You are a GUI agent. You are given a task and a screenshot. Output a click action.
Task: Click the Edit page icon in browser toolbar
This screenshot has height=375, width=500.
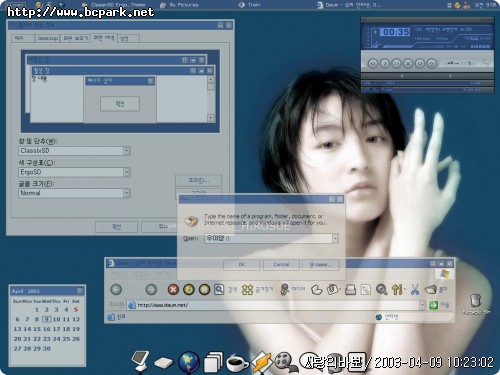click(366, 290)
